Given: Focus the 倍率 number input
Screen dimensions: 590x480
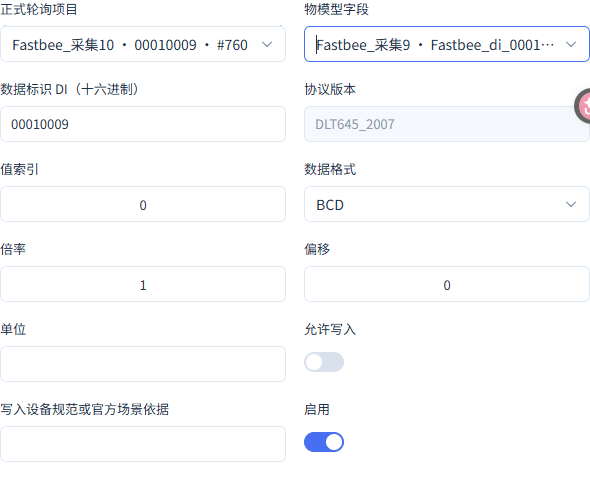Looking at the screenshot, I should click(x=143, y=284).
